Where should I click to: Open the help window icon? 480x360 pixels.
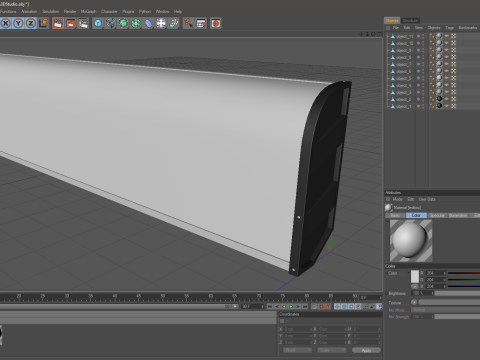point(201,23)
